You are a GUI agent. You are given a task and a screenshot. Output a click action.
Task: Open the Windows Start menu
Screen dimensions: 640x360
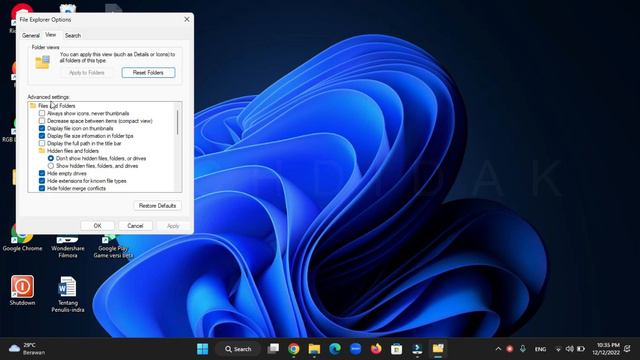click(x=202, y=349)
